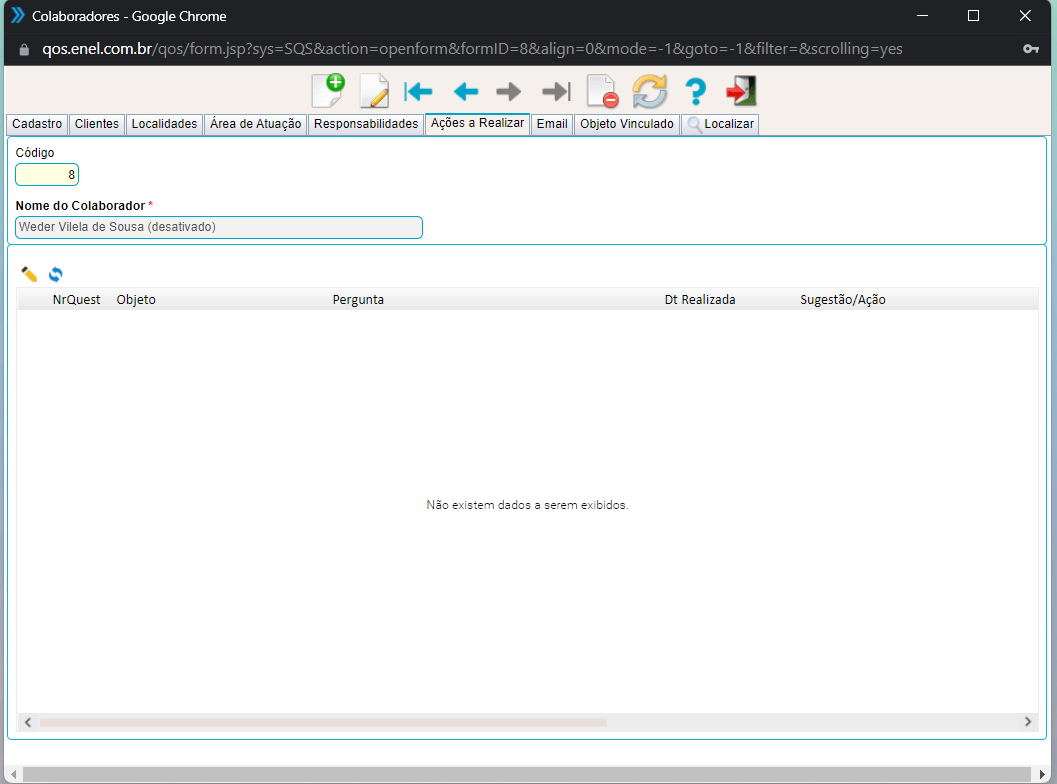Screen dimensions: 1057x784
Task: Click the grid's horizontal scrollbar right arrow
Action: click(x=1027, y=722)
